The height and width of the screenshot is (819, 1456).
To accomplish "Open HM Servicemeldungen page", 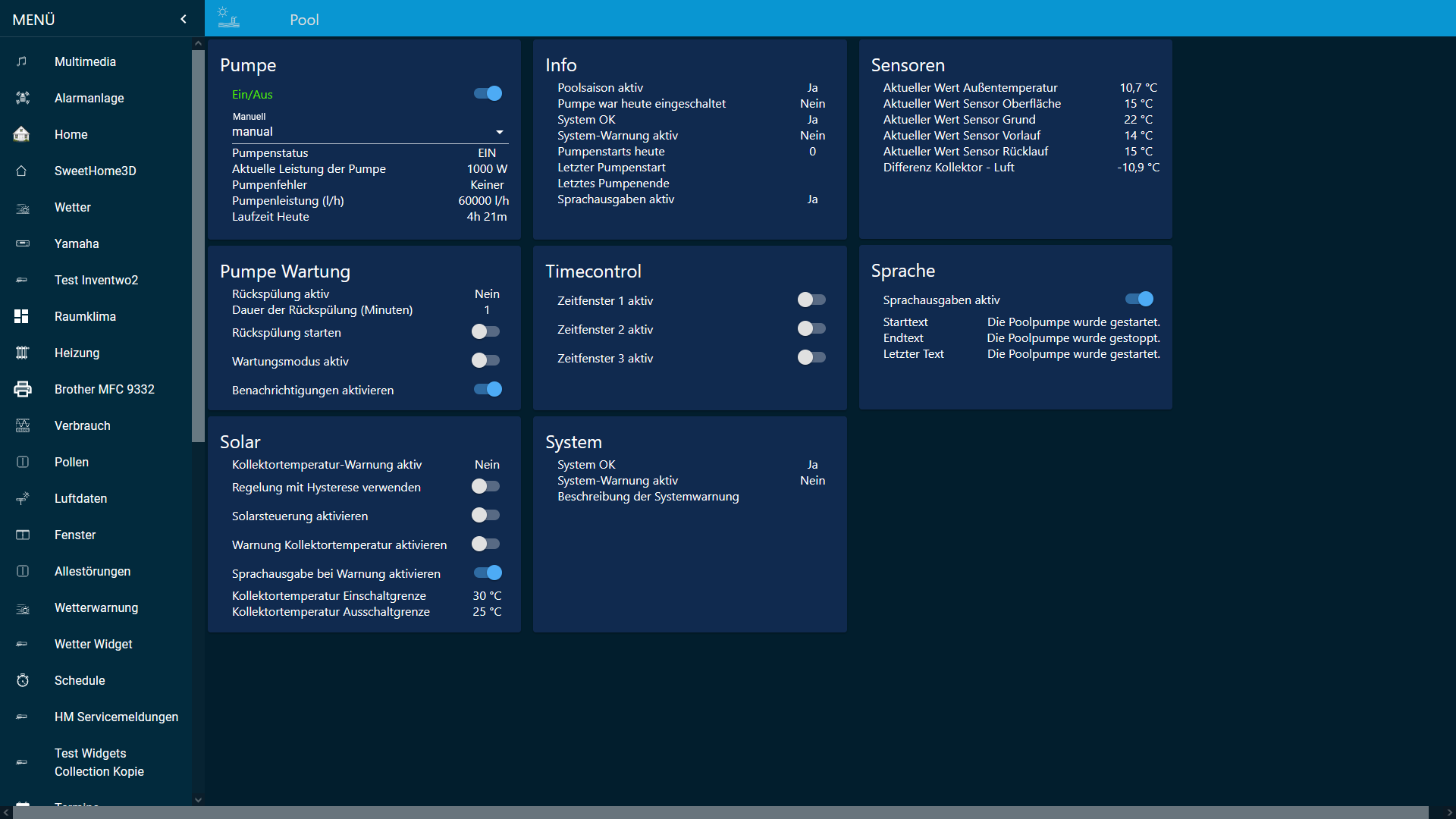I will coord(116,717).
